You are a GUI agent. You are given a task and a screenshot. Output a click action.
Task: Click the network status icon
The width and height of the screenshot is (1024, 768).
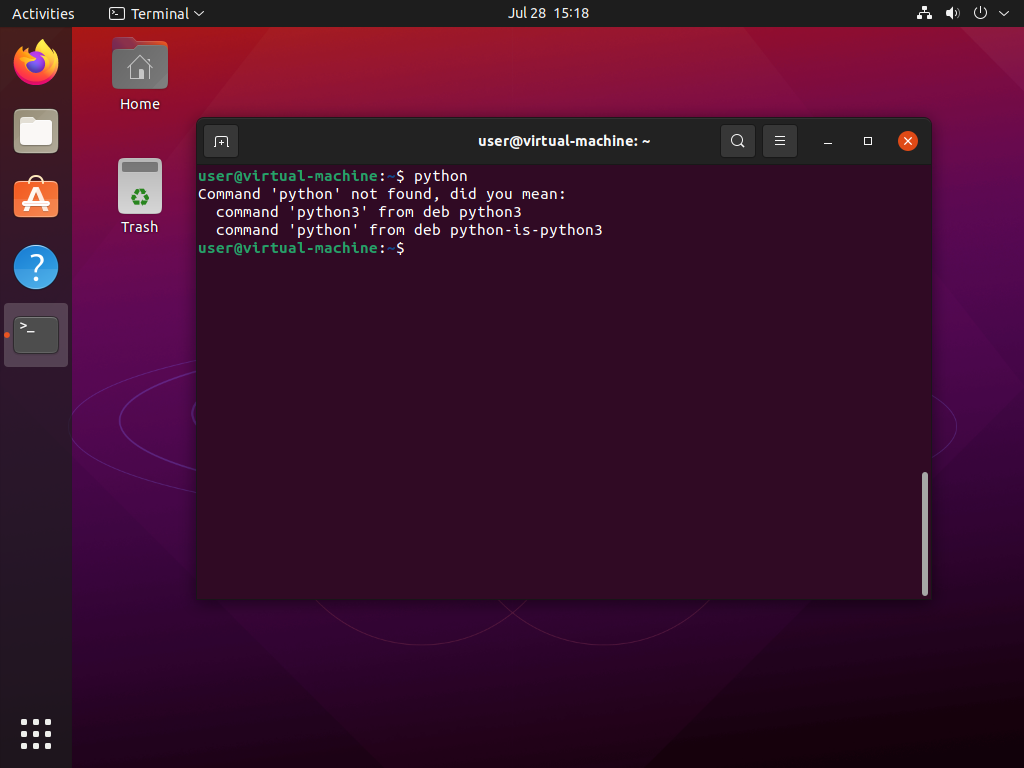coord(924,13)
